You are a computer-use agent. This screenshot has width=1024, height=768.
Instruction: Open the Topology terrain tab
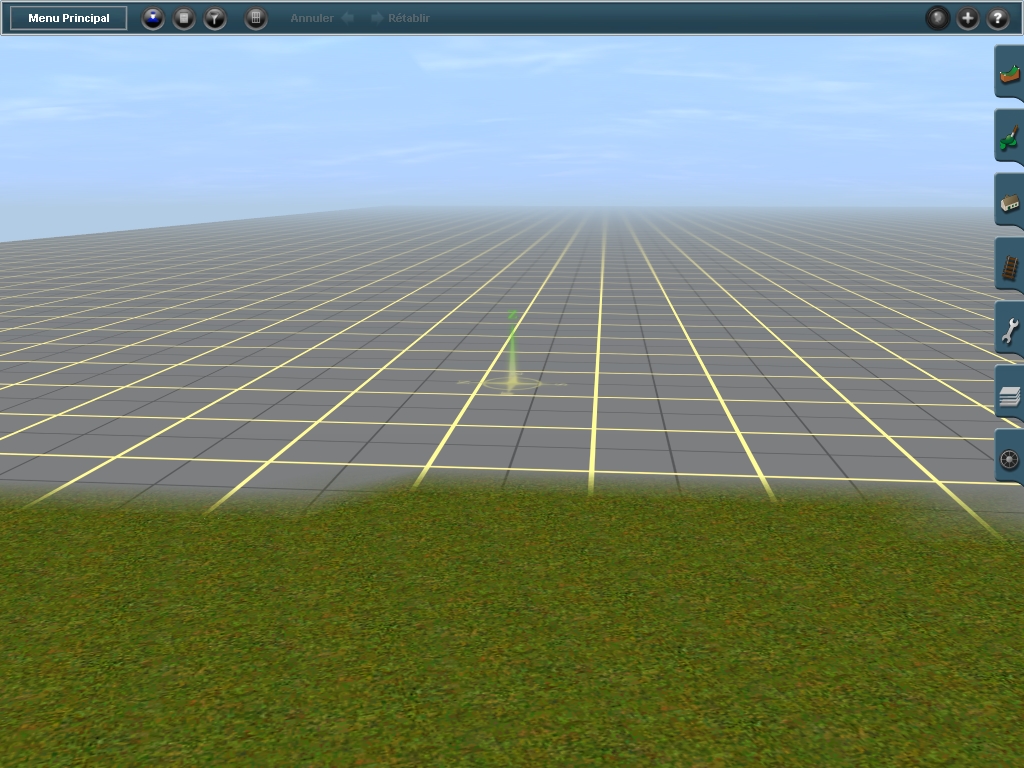[x=1009, y=73]
